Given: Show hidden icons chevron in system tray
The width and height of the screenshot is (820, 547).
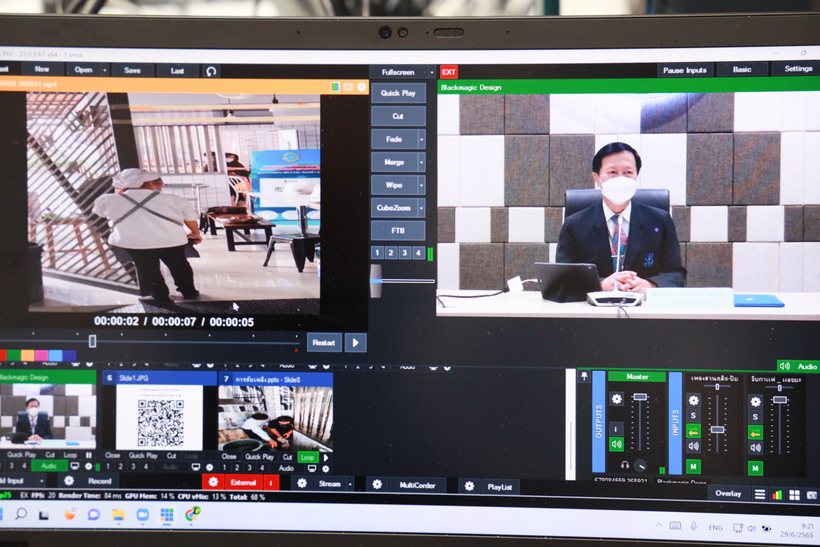Looking at the screenshot, I should coord(658,526).
